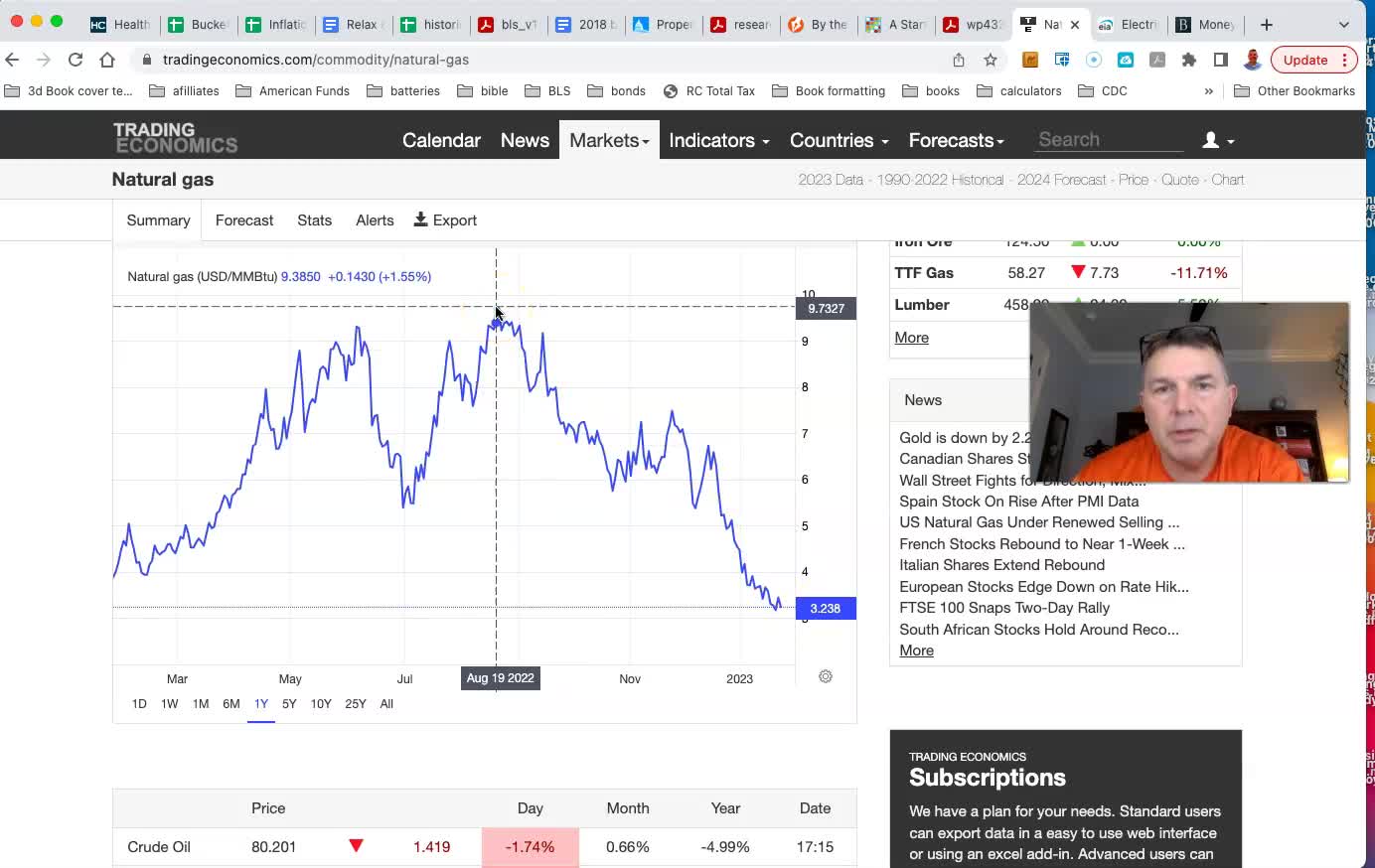Open 'FTSE 100 Snaps Two-Day Rally' news

pyautogui.click(x=1004, y=608)
